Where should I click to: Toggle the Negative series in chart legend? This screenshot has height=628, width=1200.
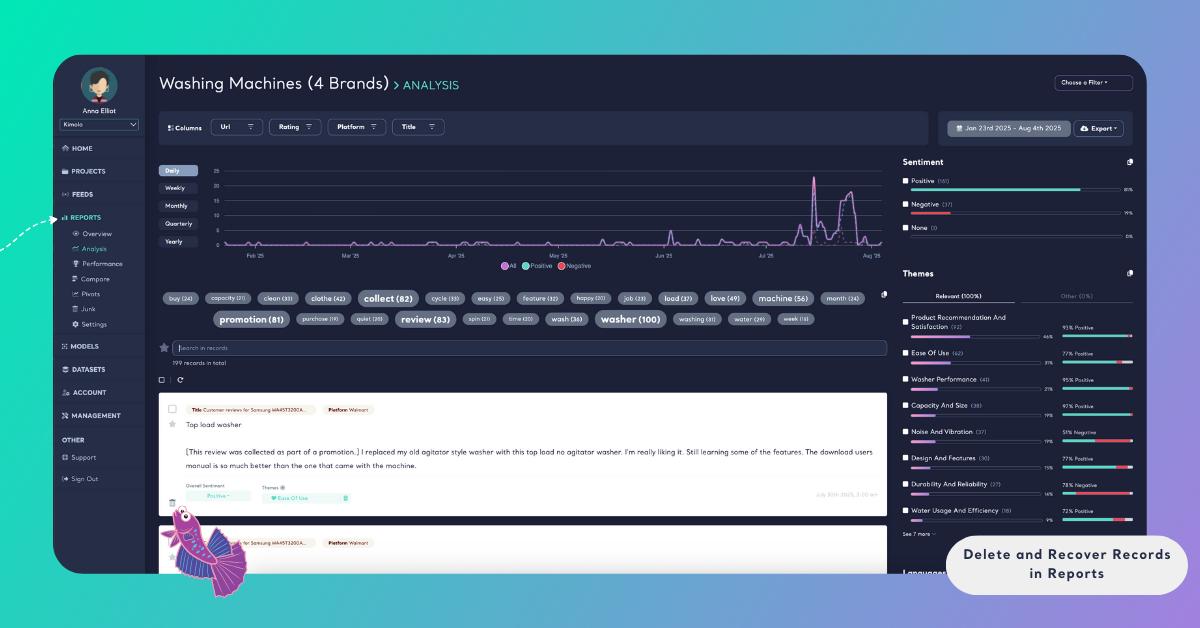click(x=575, y=266)
